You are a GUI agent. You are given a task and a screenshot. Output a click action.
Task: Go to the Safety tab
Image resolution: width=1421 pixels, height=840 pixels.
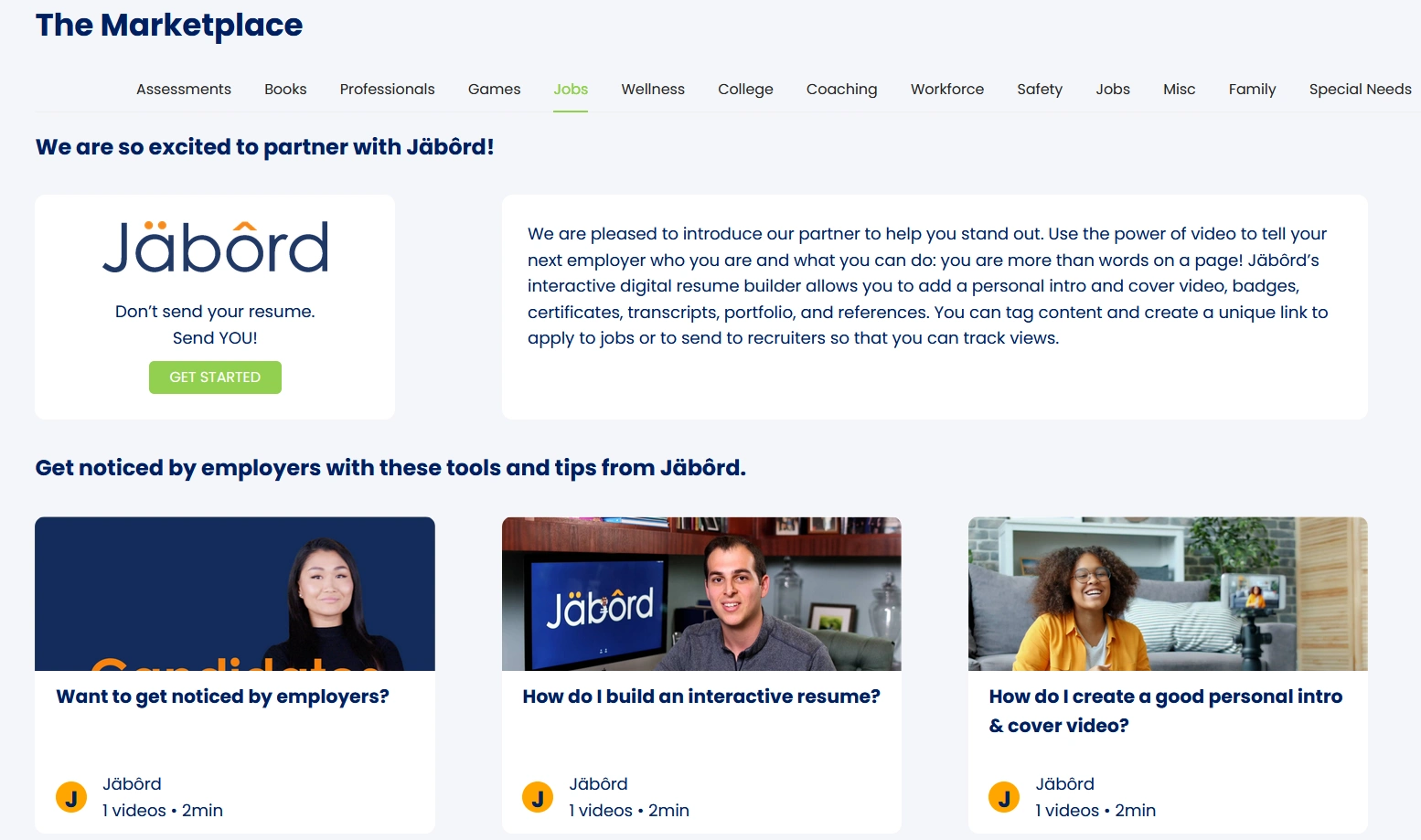[1040, 90]
